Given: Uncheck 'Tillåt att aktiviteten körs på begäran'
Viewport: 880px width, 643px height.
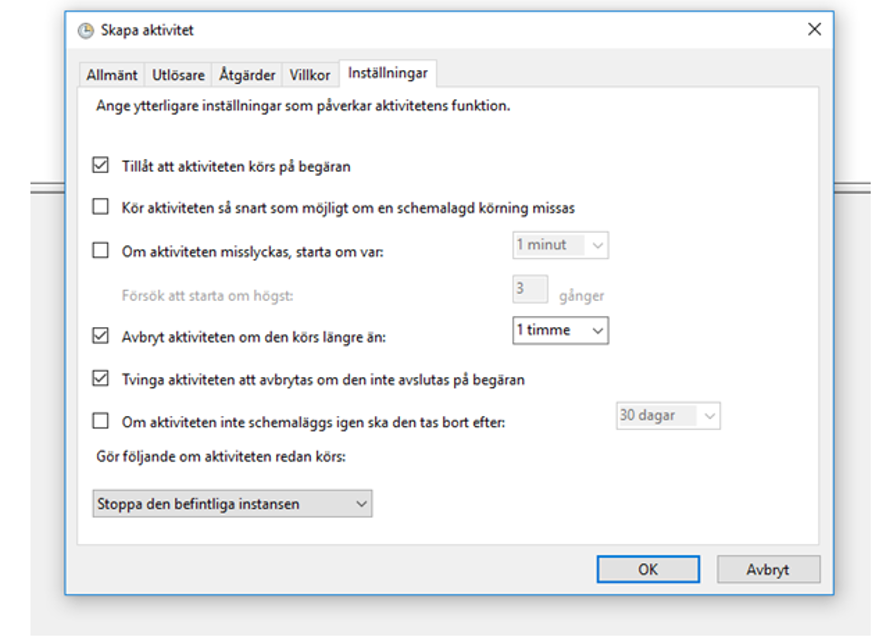Looking at the screenshot, I should point(100,166).
